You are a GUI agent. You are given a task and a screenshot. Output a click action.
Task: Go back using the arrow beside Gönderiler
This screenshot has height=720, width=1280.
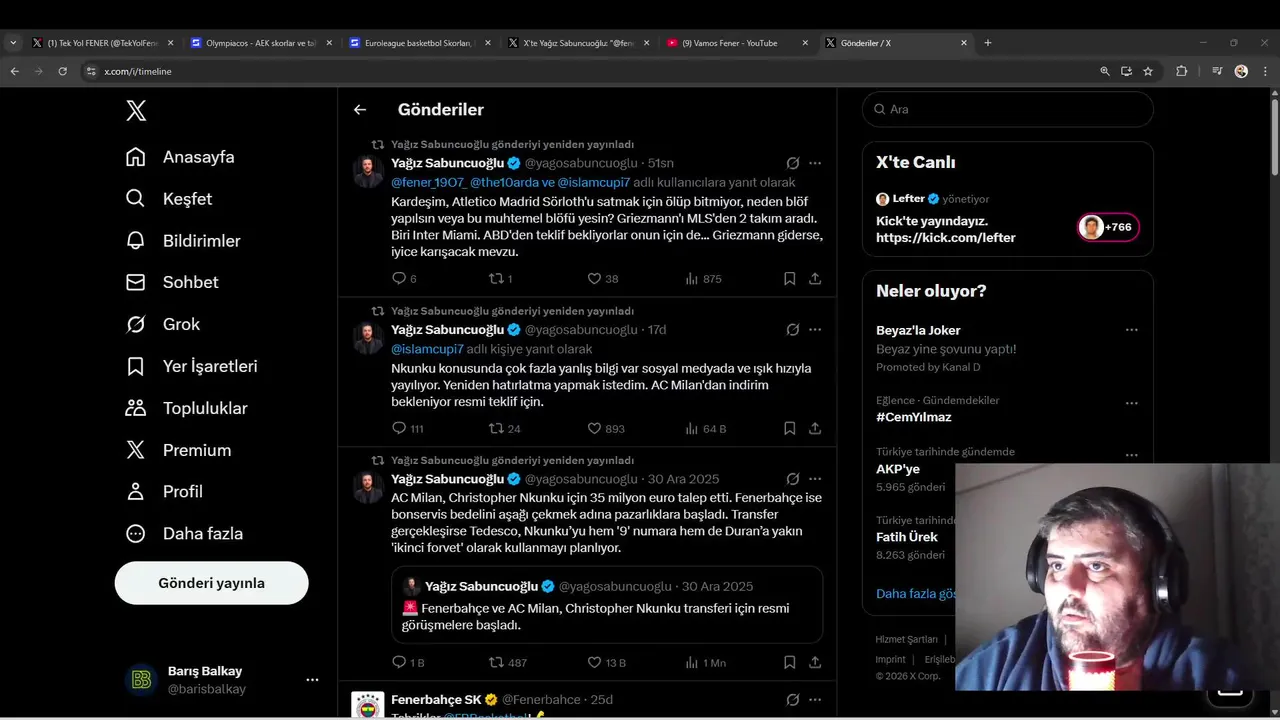[360, 110]
